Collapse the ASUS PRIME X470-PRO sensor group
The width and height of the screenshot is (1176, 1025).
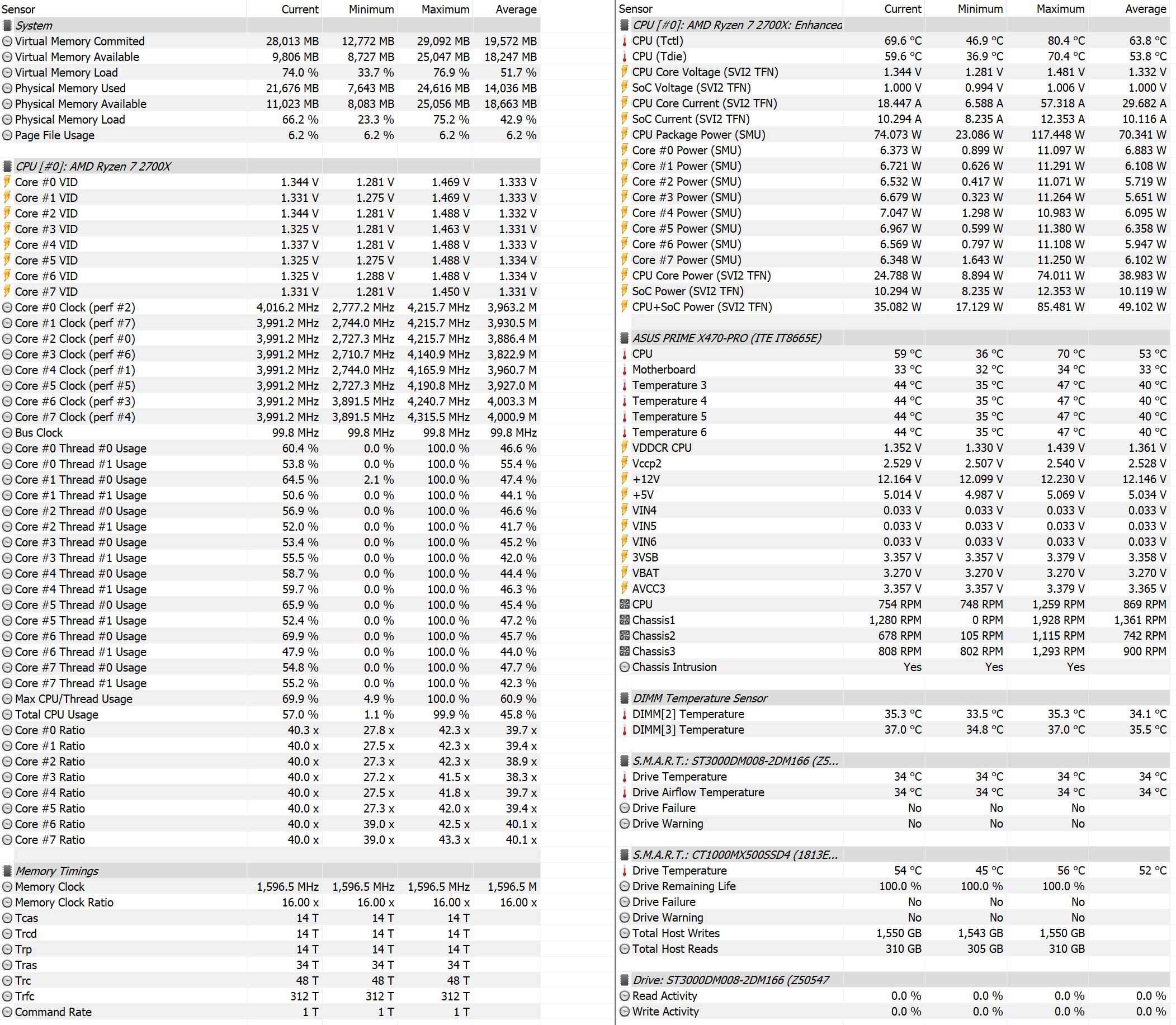coord(625,338)
